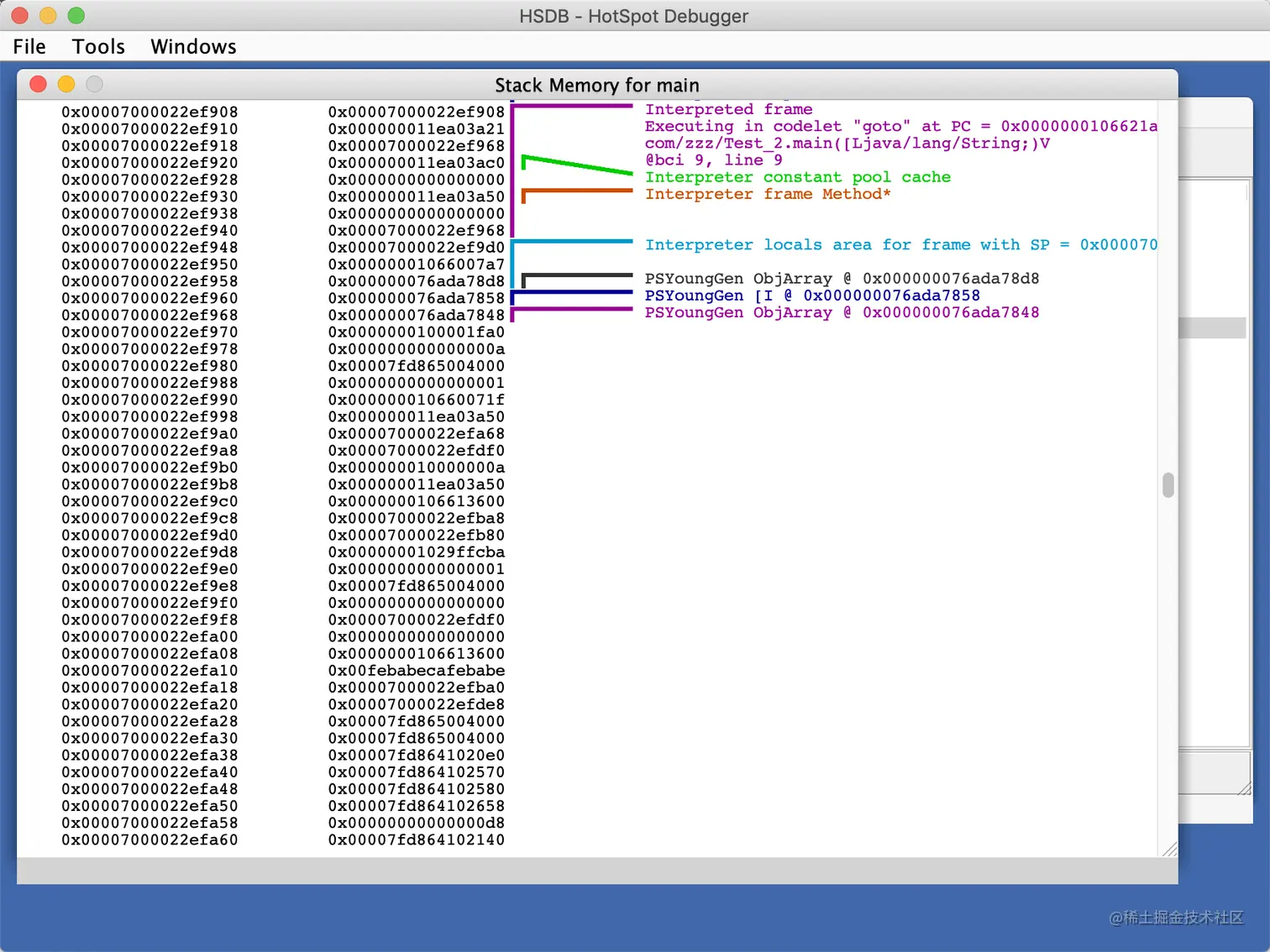The image size is (1270, 952).
Task: Maximize the HSDB HotSpot Debugger window
Action: 76,15
